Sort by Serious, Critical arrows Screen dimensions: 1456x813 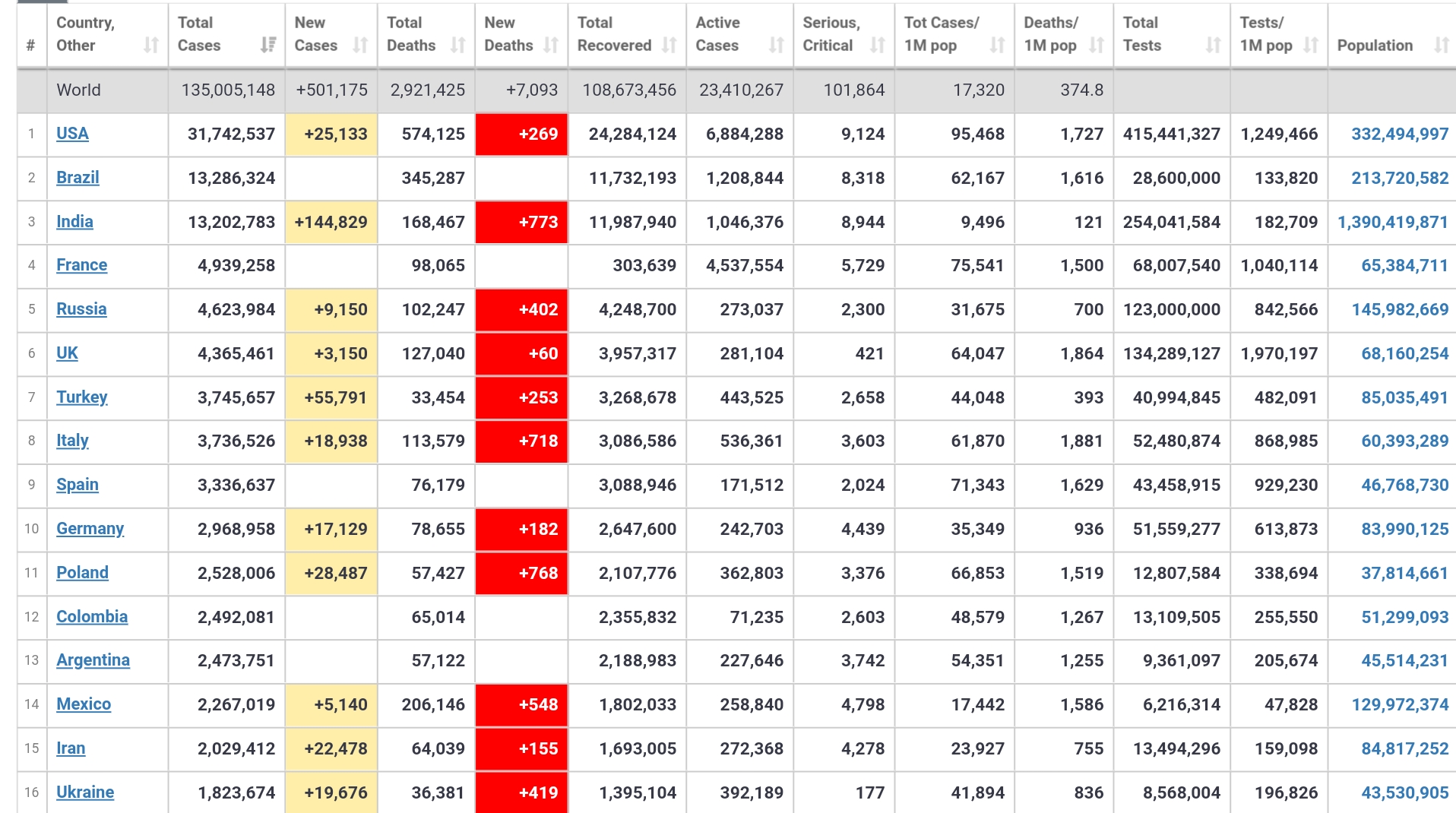pos(878,46)
